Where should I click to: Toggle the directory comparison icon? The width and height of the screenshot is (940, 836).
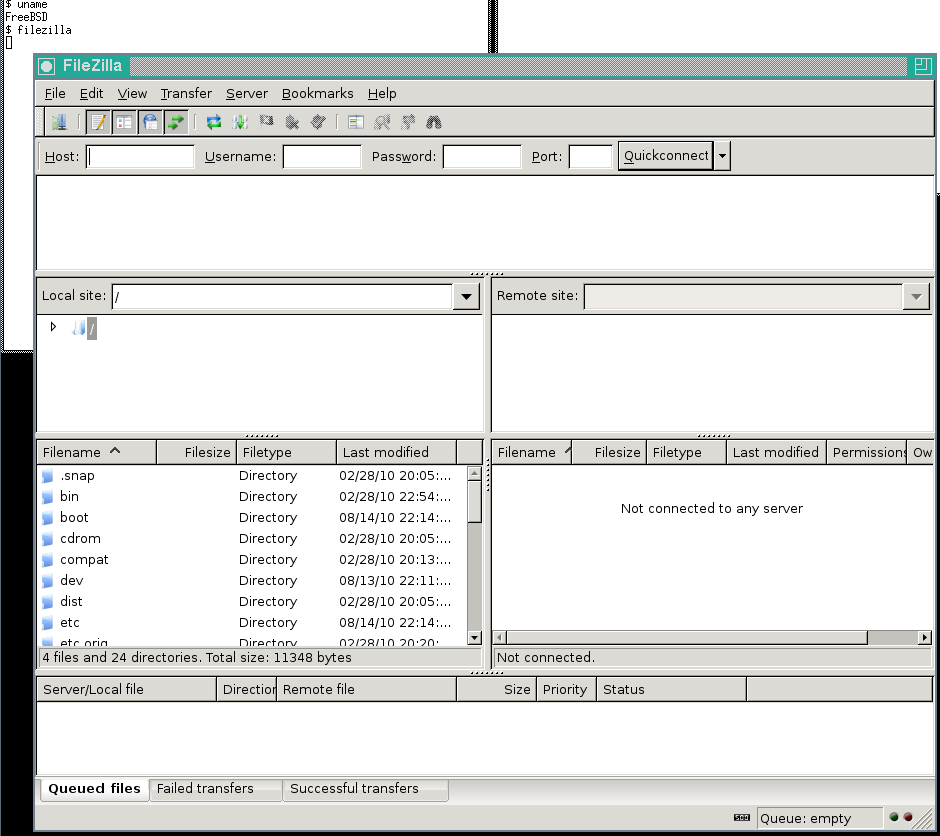[x=382, y=122]
